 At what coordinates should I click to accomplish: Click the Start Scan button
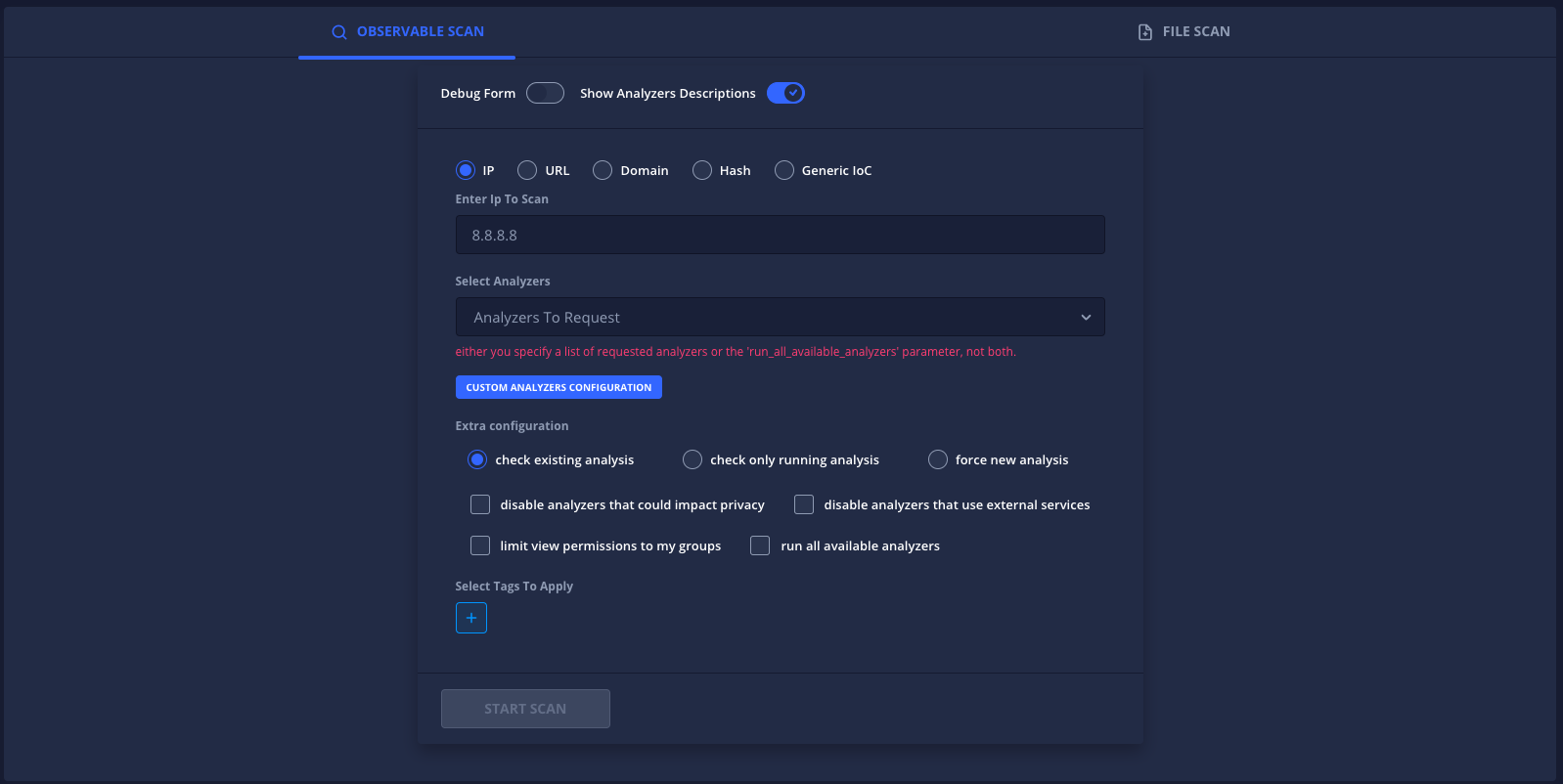[525, 709]
